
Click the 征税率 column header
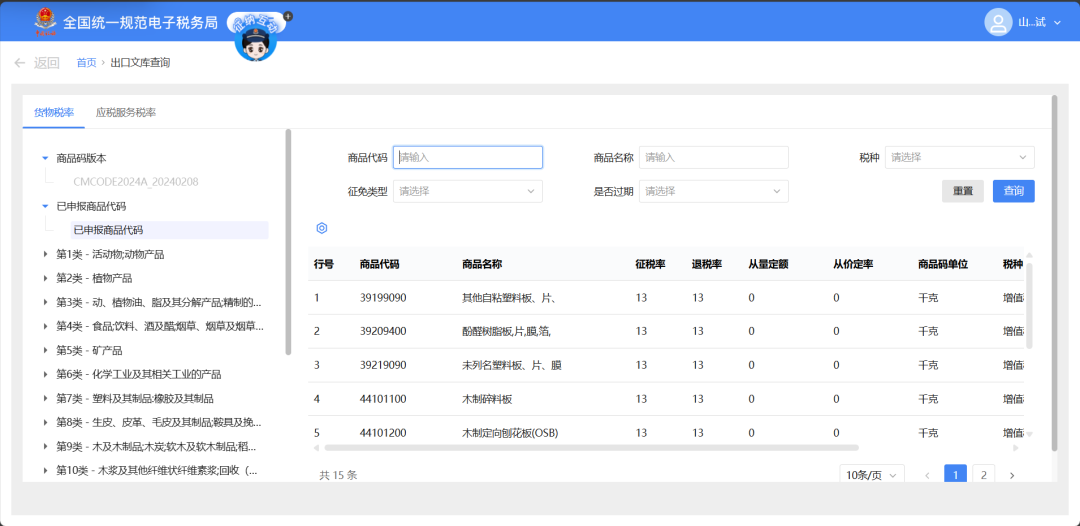coord(650,264)
